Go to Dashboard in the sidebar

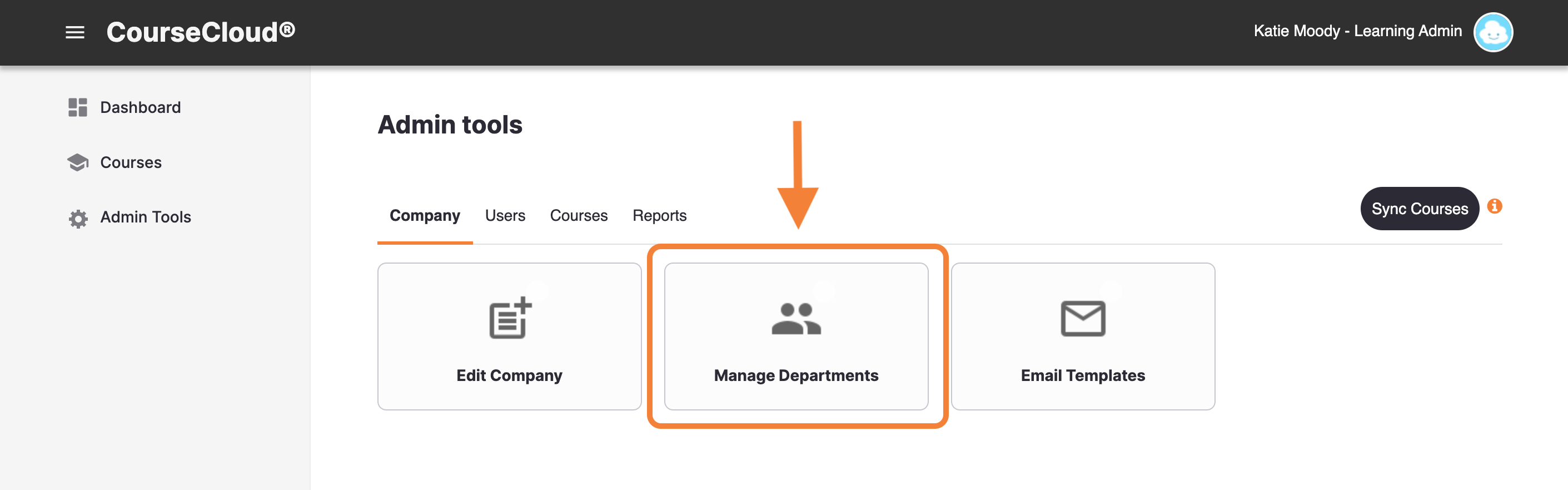pyautogui.click(x=140, y=107)
